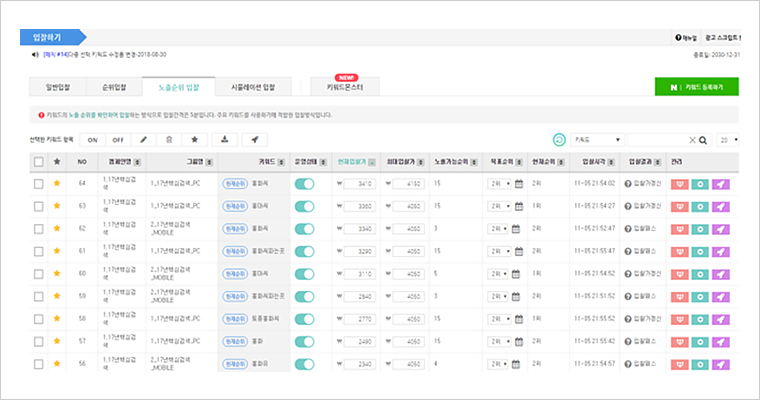Click the magnifier search icon

tap(703, 140)
